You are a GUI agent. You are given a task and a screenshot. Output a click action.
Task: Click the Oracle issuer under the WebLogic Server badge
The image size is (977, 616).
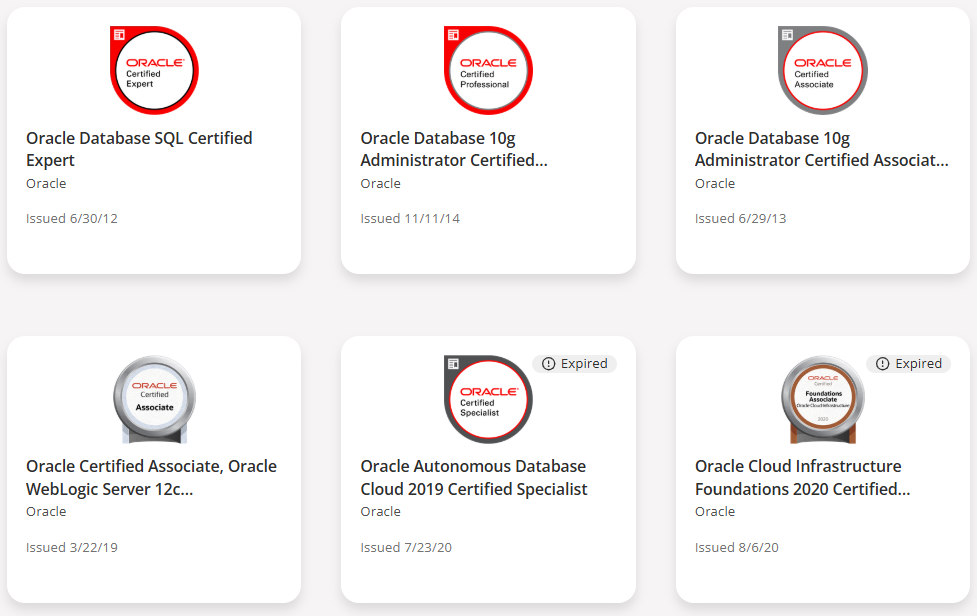click(46, 511)
